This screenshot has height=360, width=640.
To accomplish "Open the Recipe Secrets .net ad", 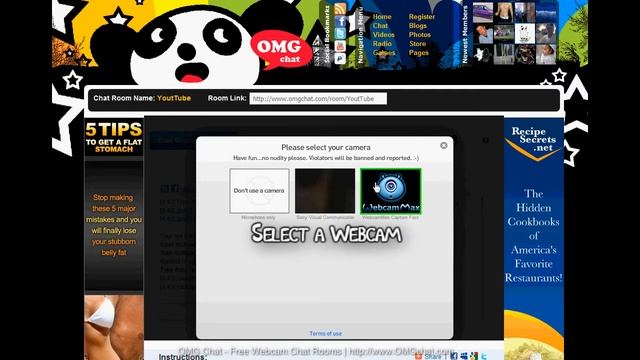I will coord(534,239).
